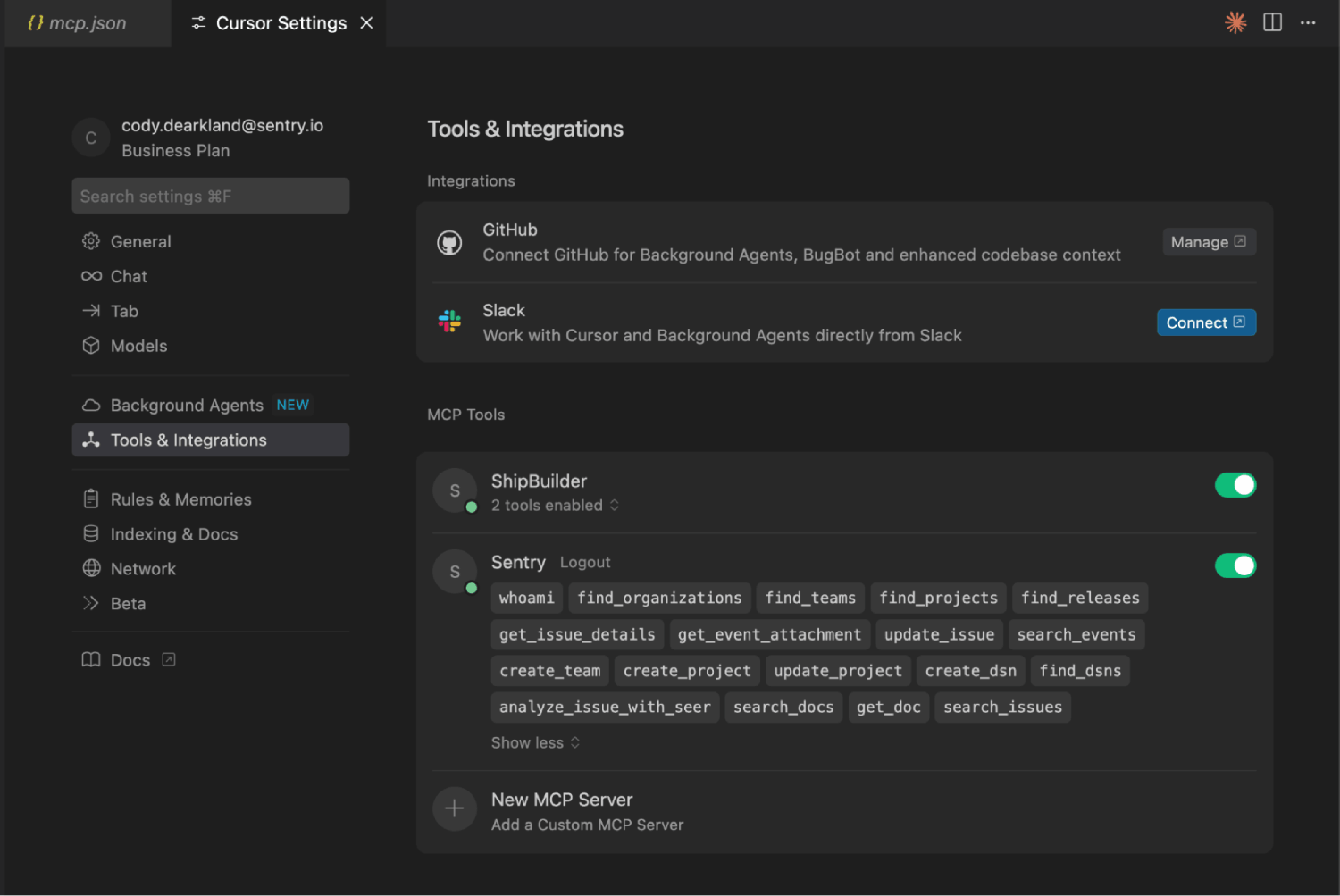Open the General settings section

point(139,241)
